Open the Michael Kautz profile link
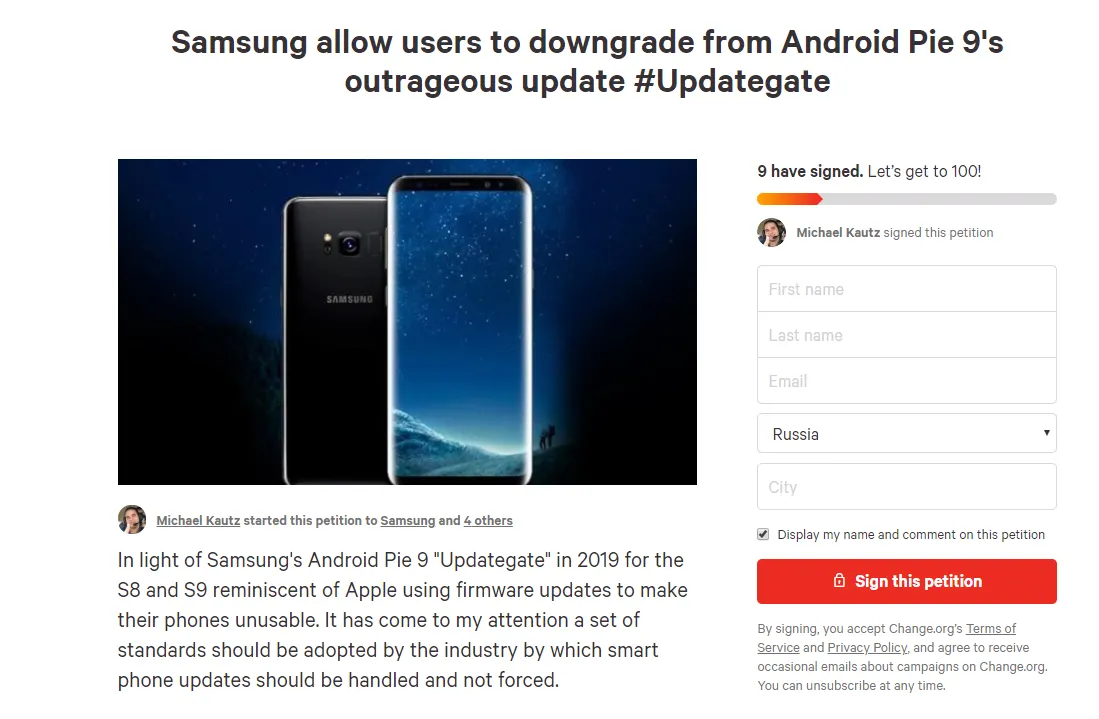The image size is (1099, 719). click(198, 521)
